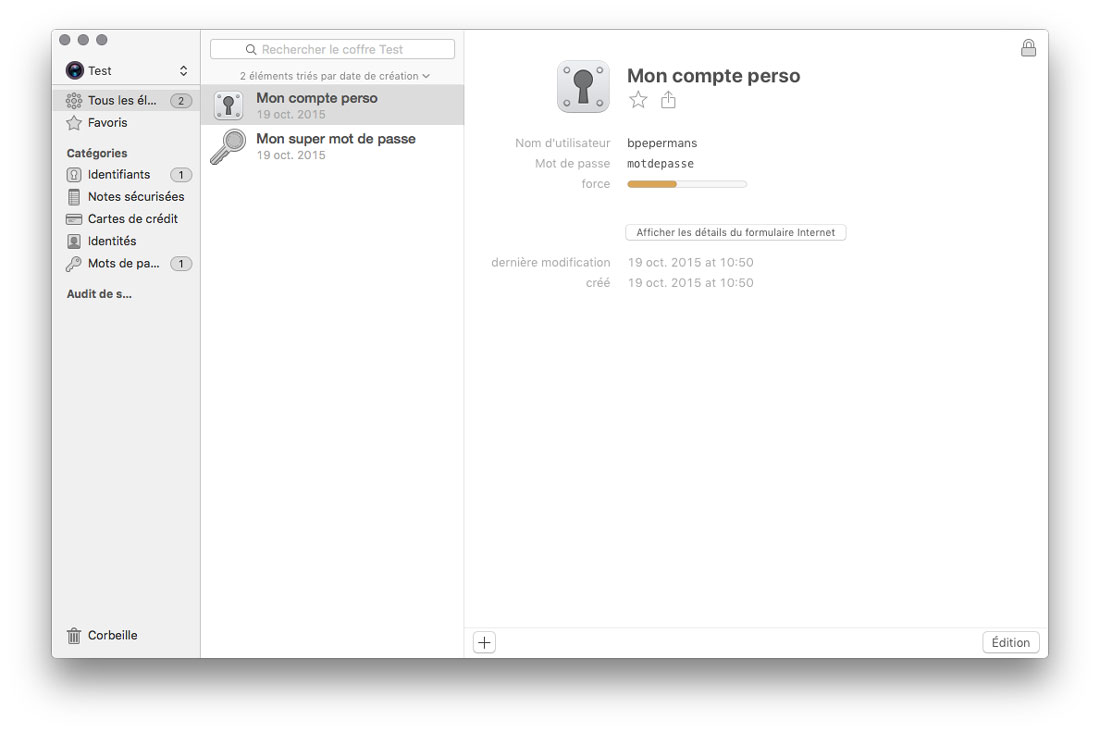The image size is (1100, 732).
Task: Close the window with the first traffic light
Action: [65, 40]
